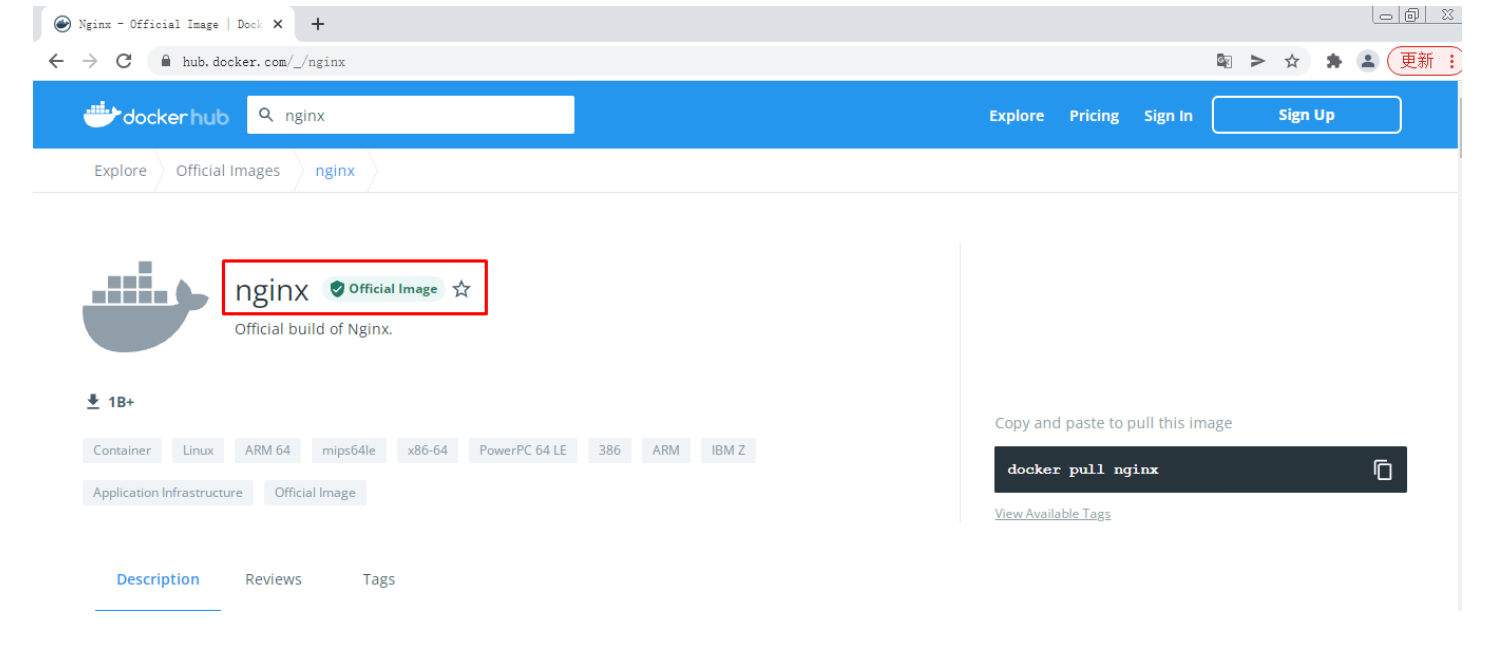Click the Application Infrastructure tag chip
Image resolution: width=1502 pixels, height=648 pixels.
click(168, 493)
